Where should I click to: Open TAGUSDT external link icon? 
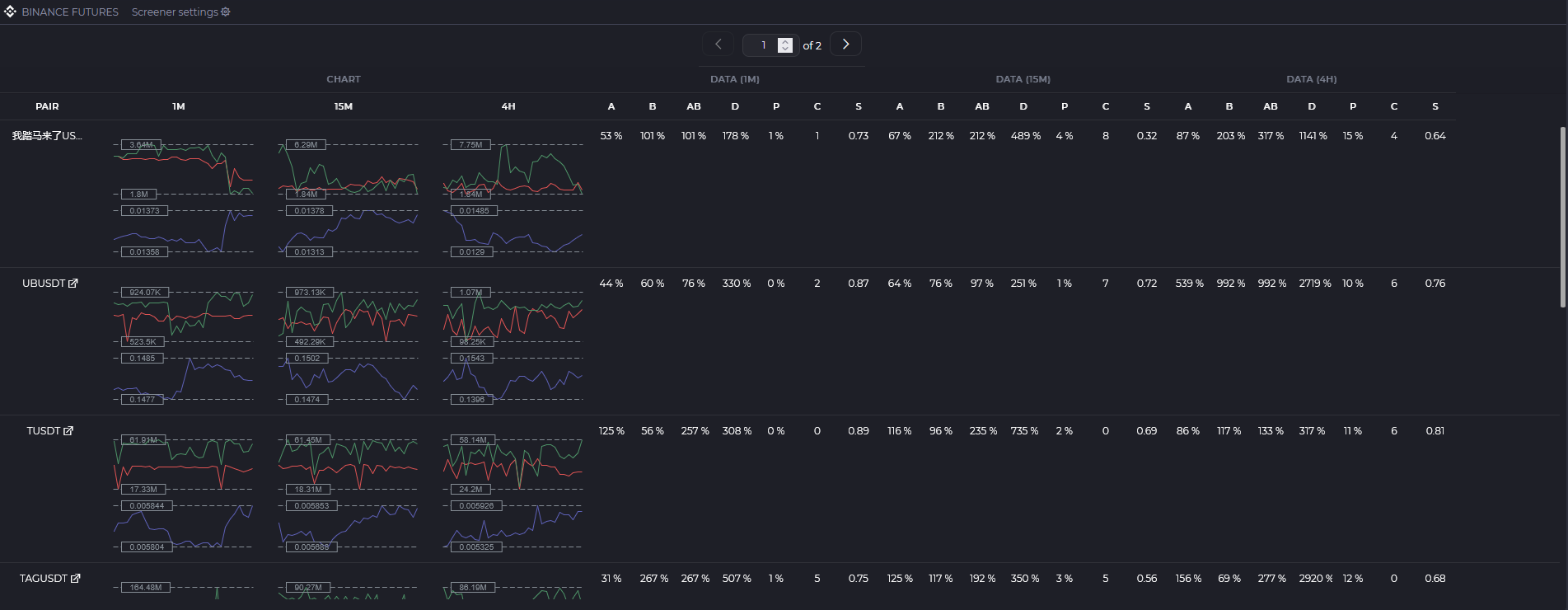[x=75, y=578]
